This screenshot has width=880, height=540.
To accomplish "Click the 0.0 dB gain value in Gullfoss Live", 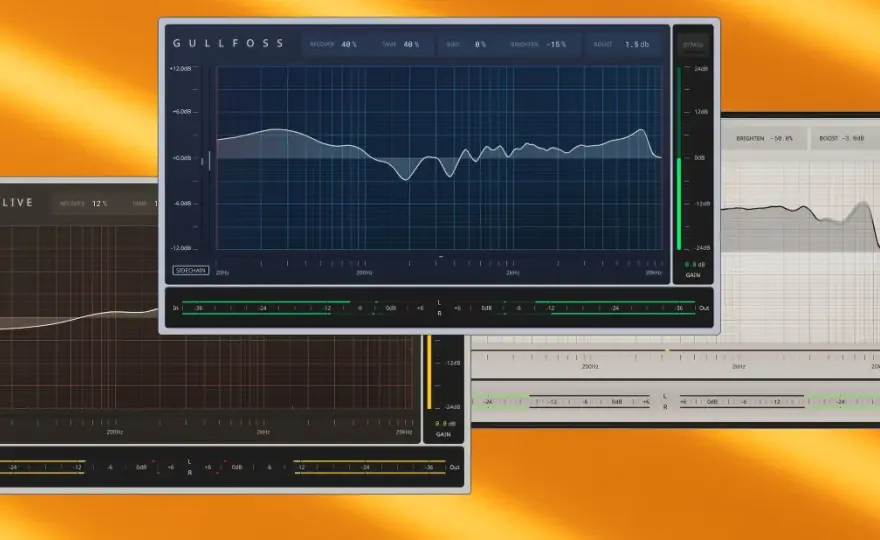I will (445, 424).
